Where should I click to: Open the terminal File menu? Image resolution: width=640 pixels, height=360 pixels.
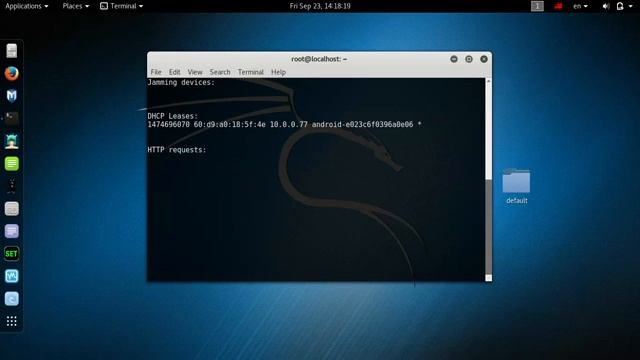click(x=156, y=72)
